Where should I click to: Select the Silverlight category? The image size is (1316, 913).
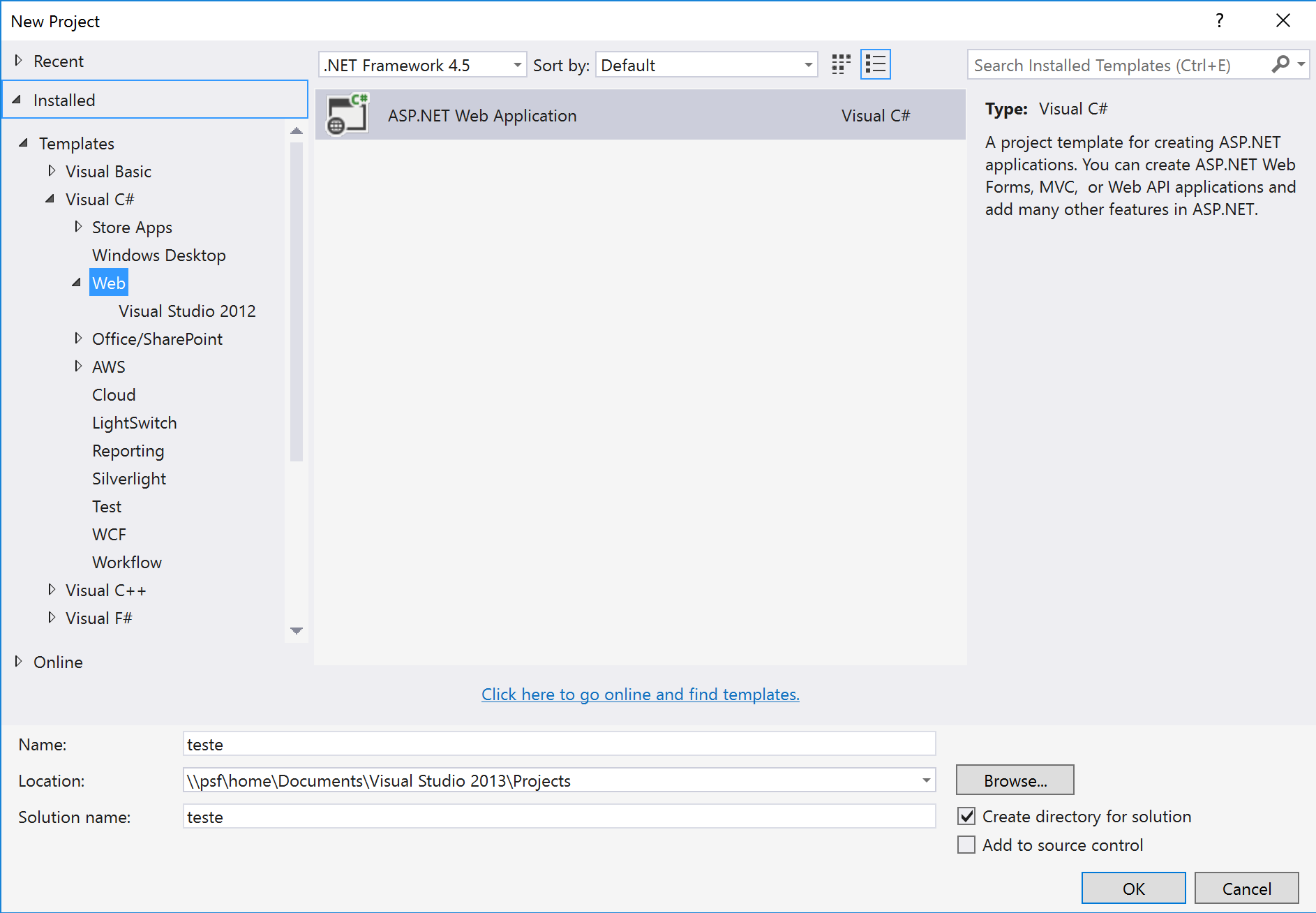point(129,478)
